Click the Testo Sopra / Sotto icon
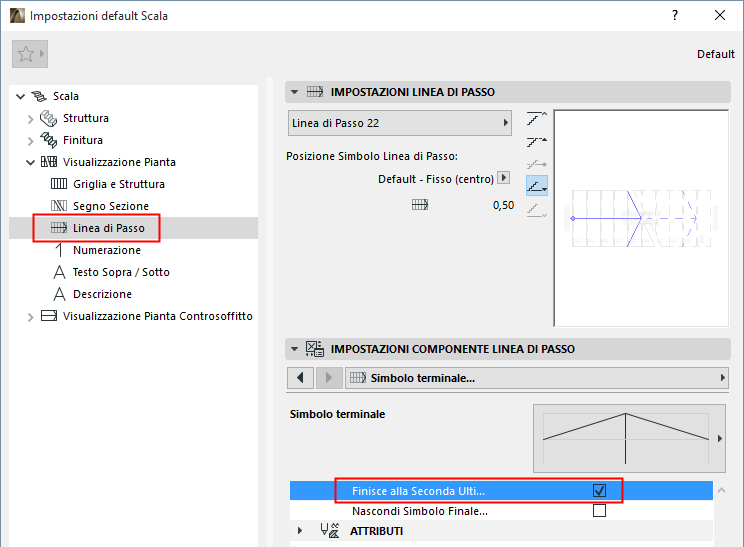 coord(59,272)
